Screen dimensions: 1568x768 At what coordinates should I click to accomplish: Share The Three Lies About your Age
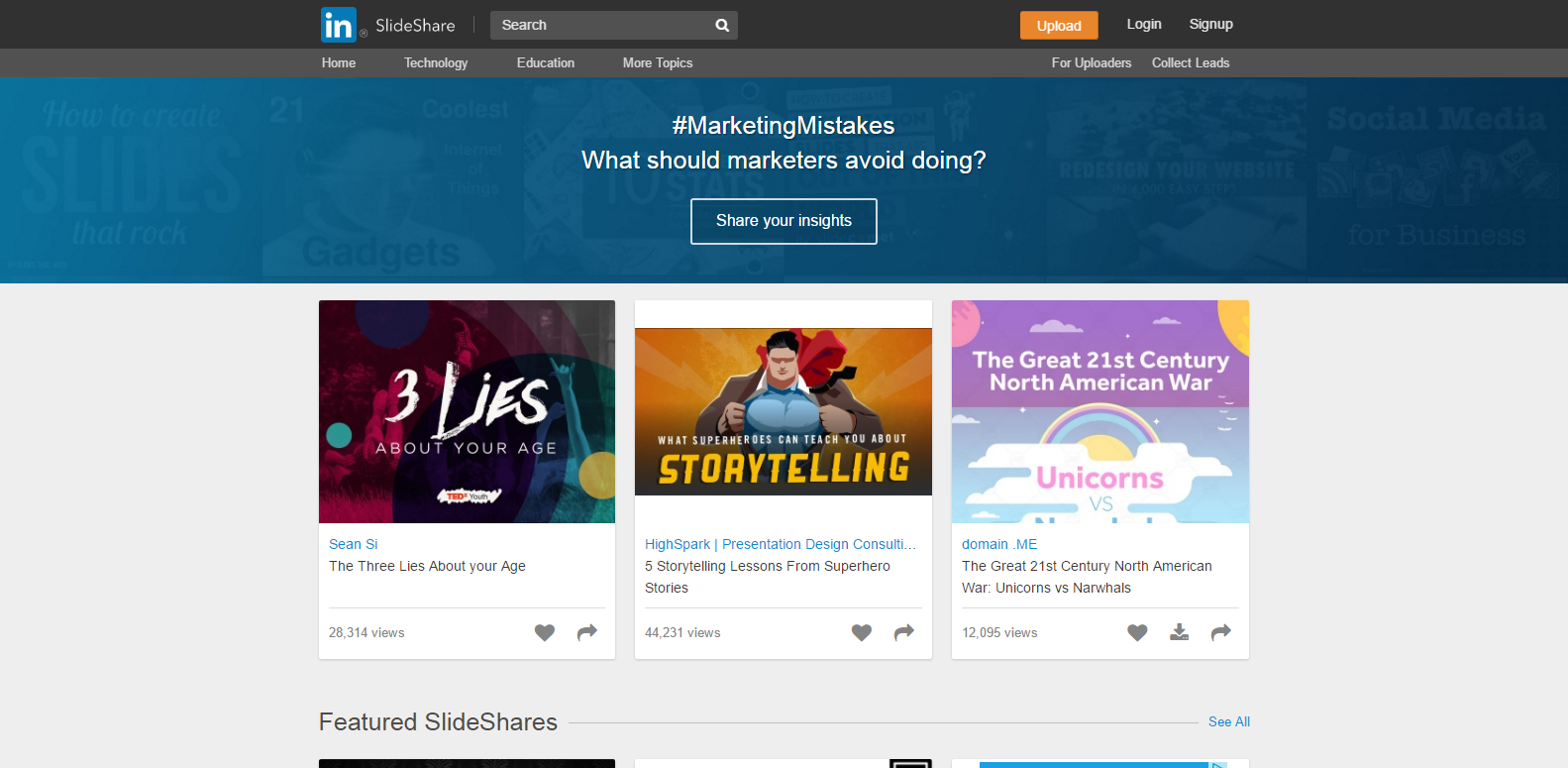[x=587, y=632]
